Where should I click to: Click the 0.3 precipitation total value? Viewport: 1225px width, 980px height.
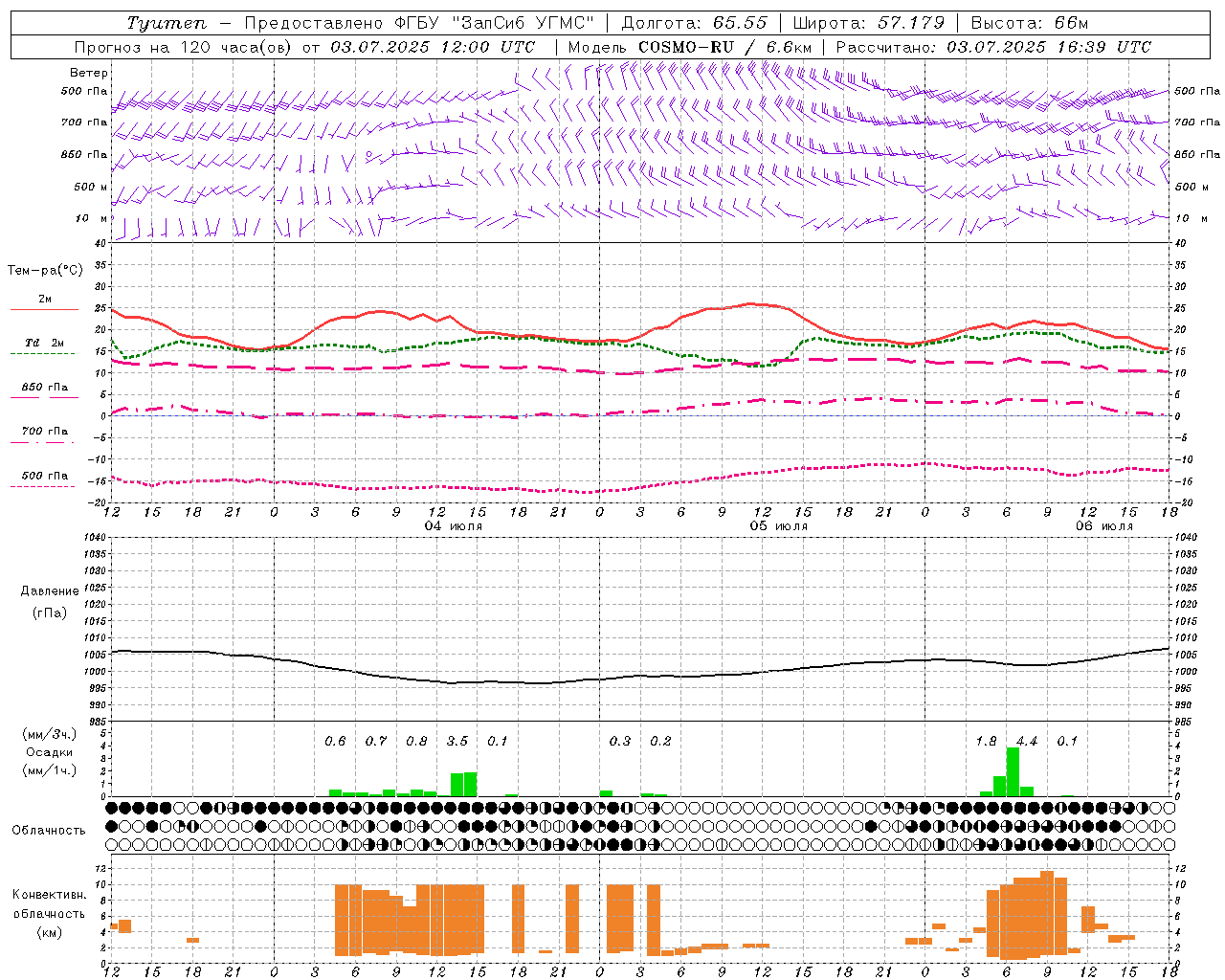(620, 741)
